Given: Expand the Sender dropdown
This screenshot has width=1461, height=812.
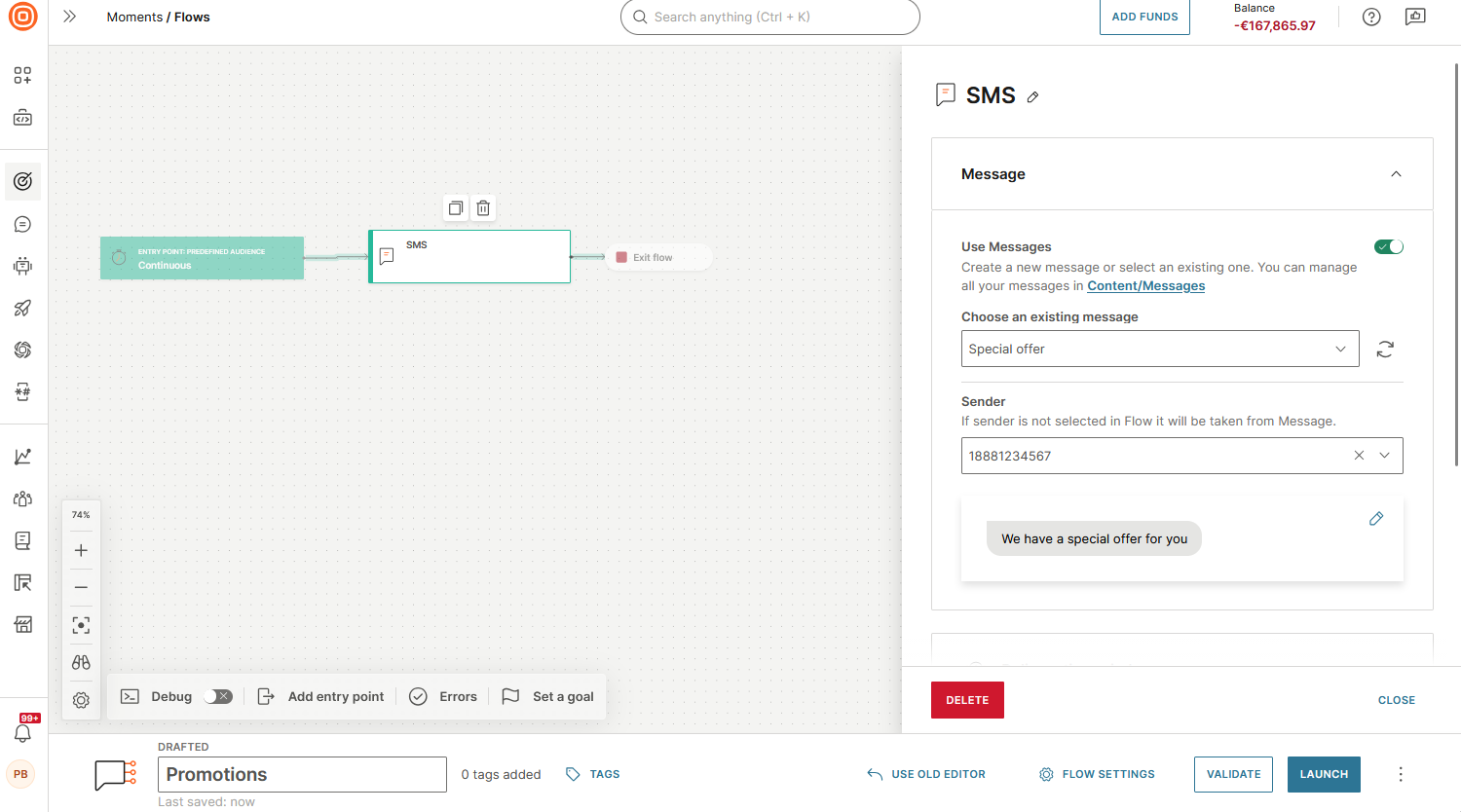Looking at the screenshot, I should pos(1384,455).
